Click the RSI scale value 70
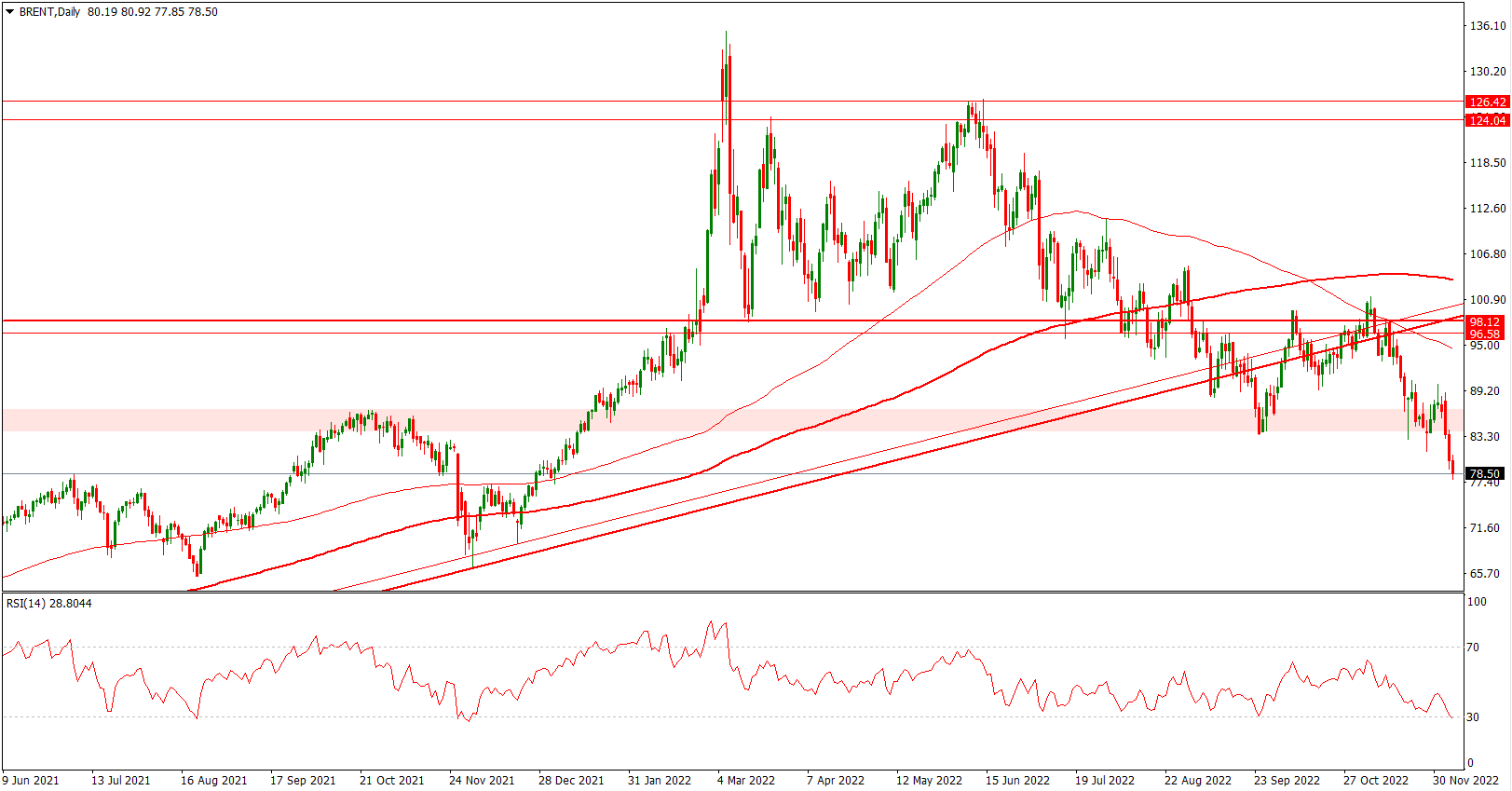Screen dimensions: 1512x791 (1474, 647)
